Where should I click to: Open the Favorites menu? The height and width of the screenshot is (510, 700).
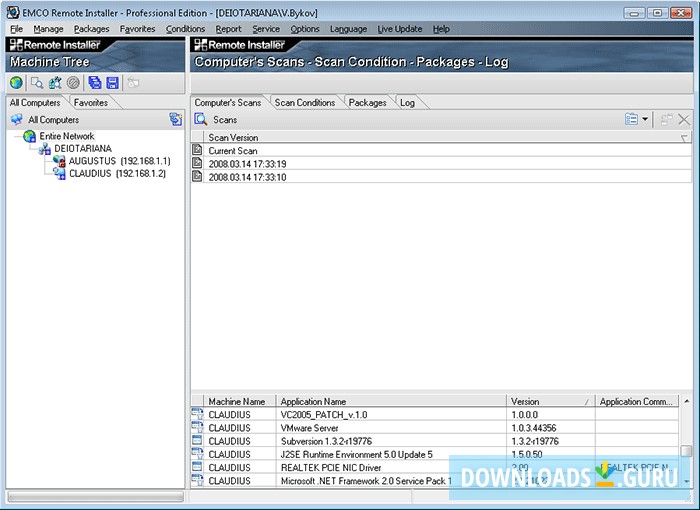click(138, 29)
